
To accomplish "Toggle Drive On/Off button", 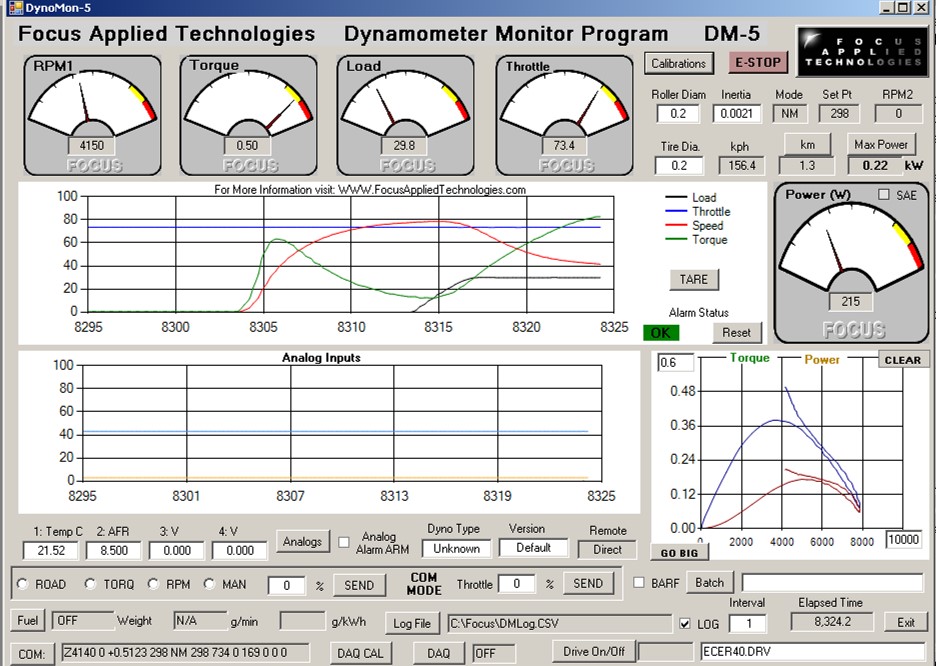I will click(594, 651).
